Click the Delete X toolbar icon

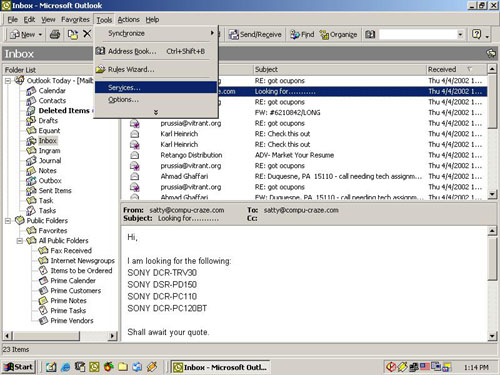click(x=87, y=34)
